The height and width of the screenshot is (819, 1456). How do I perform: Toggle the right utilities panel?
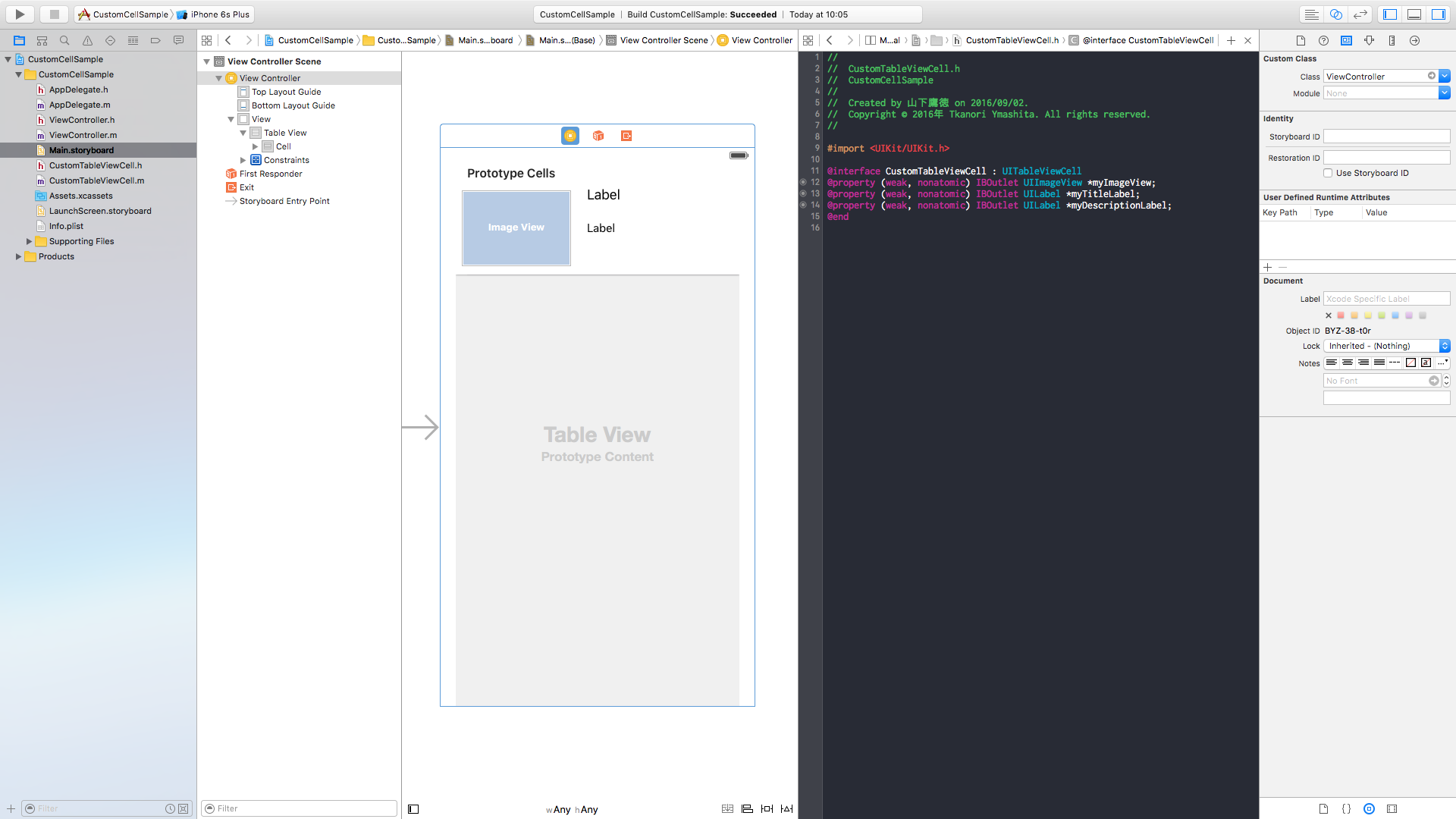(1438, 14)
